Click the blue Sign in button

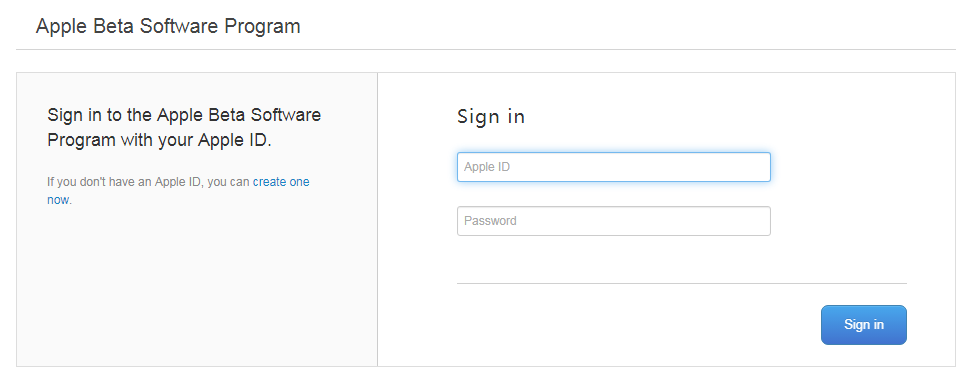click(864, 325)
